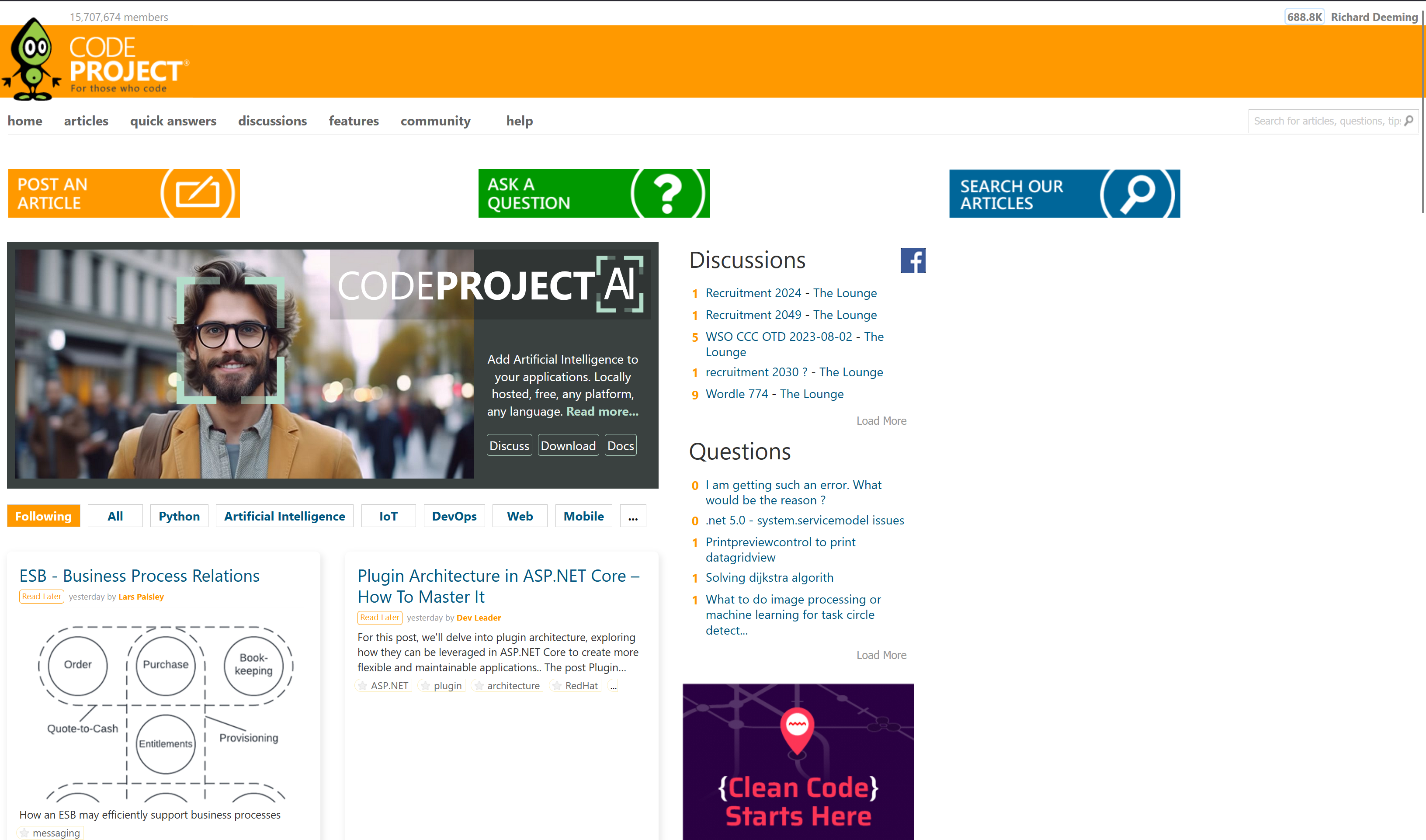Open Printpreviewcontrol to print datagridview question
1426x840 pixels.
(x=781, y=550)
